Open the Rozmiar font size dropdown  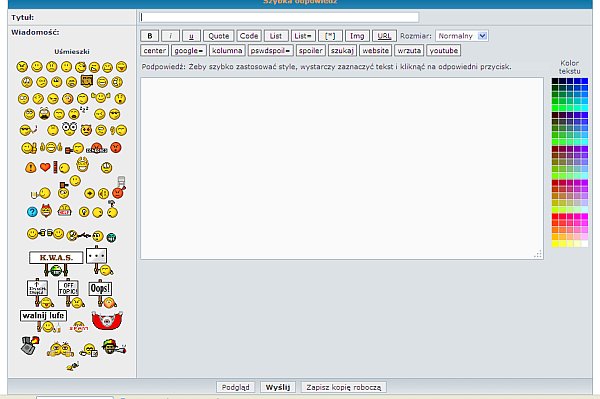click(x=461, y=36)
